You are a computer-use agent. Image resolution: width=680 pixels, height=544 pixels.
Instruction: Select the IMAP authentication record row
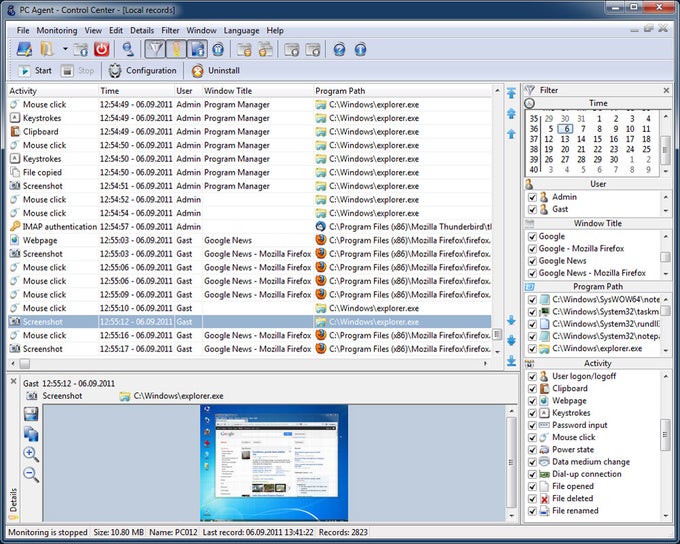[x=250, y=227]
